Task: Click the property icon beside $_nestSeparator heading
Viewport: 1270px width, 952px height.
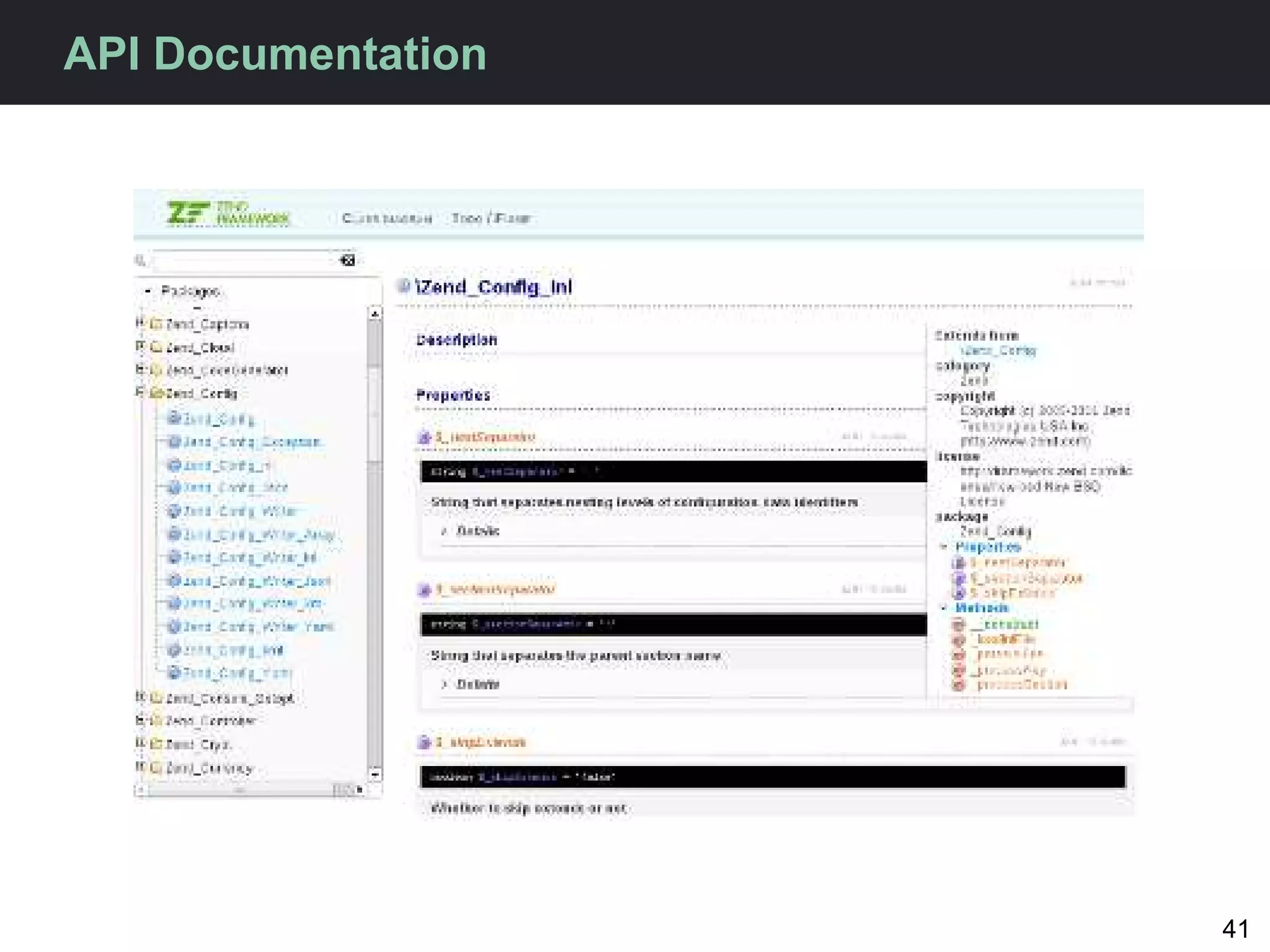Action: click(x=425, y=438)
